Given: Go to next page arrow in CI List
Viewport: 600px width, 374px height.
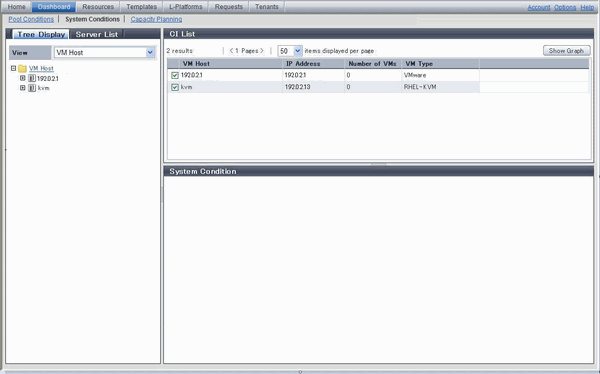Looking at the screenshot, I should coord(262,51).
